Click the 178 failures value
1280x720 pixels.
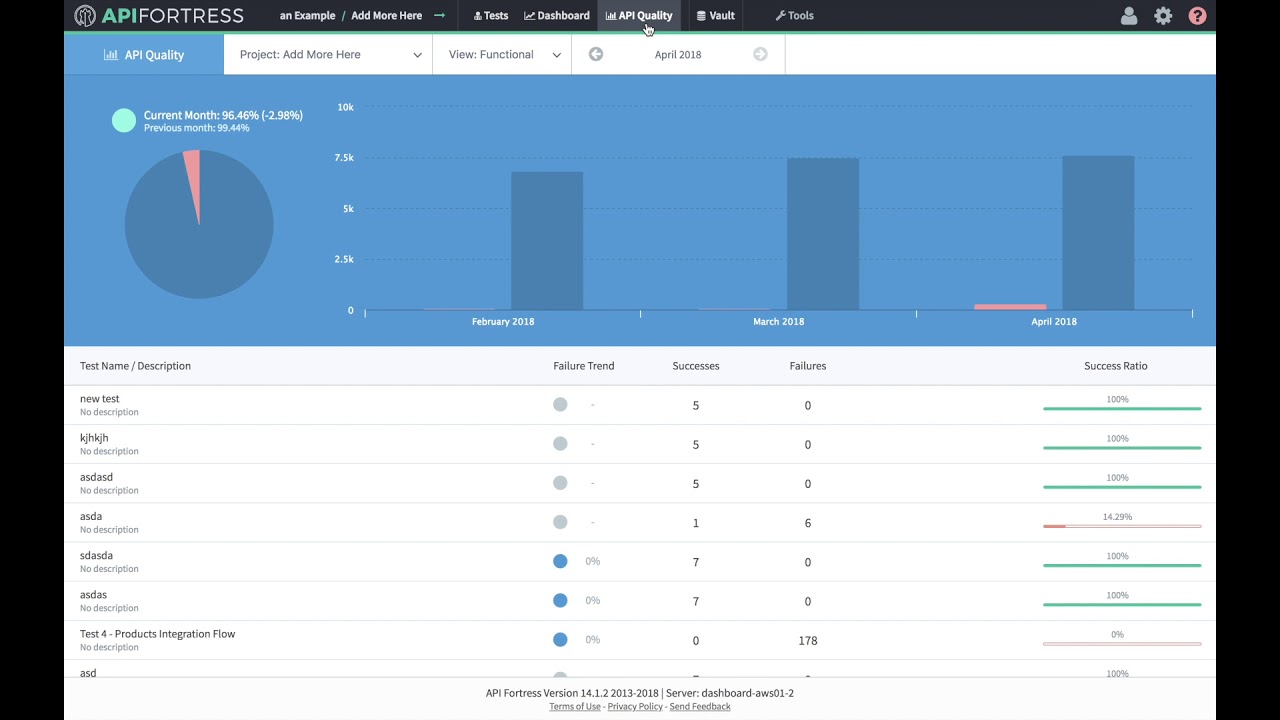[x=808, y=640]
